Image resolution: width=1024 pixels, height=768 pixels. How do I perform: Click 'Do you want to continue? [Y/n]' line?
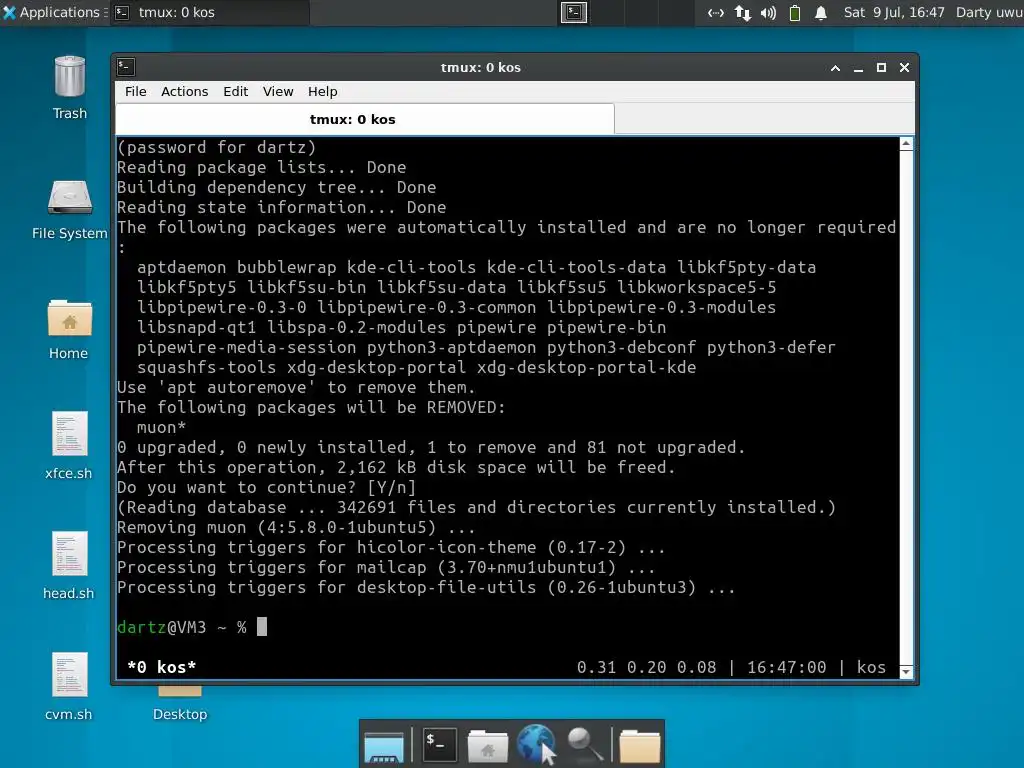tap(266, 487)
